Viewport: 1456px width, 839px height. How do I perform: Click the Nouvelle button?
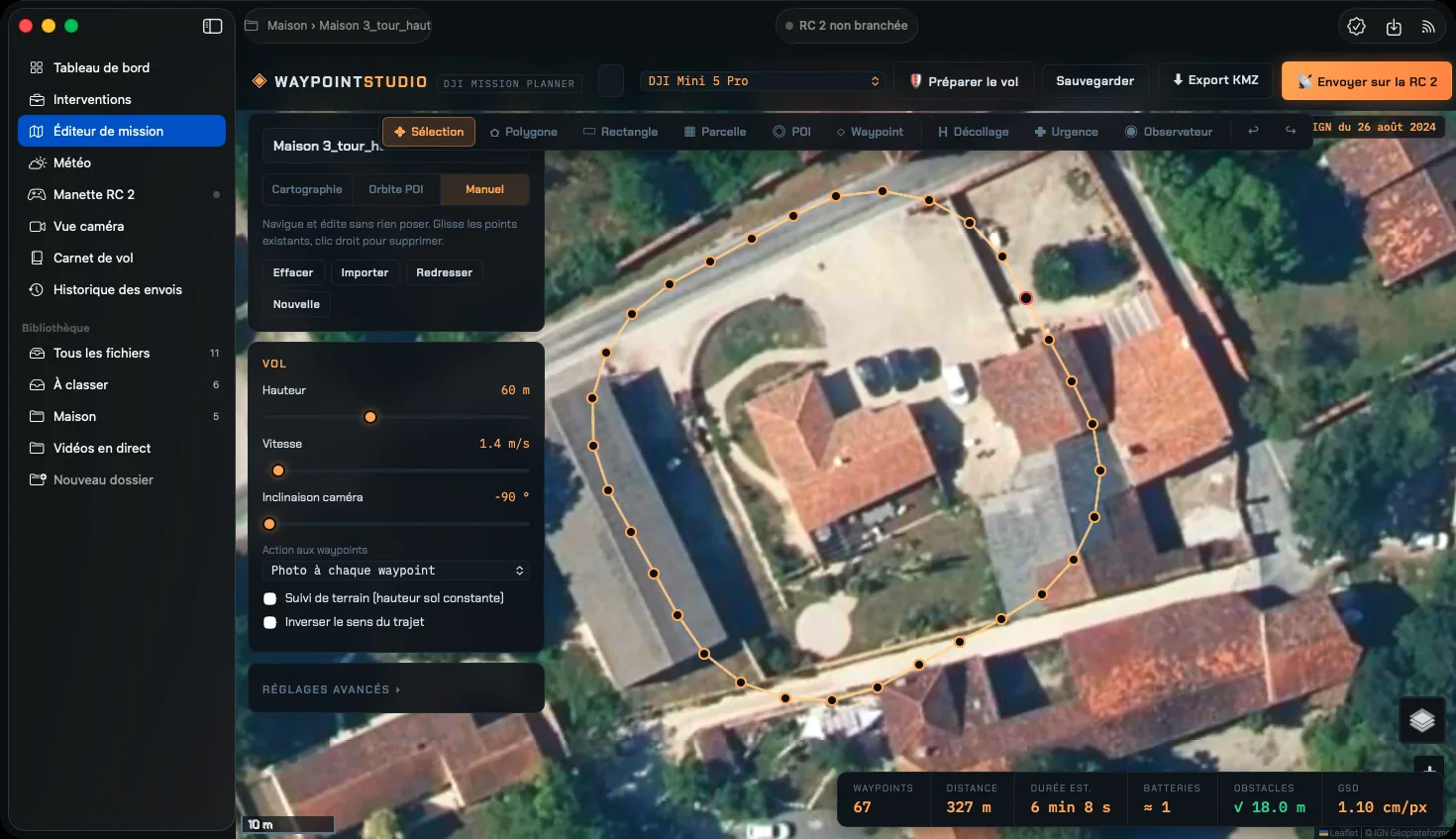click(x=296, y=304)
